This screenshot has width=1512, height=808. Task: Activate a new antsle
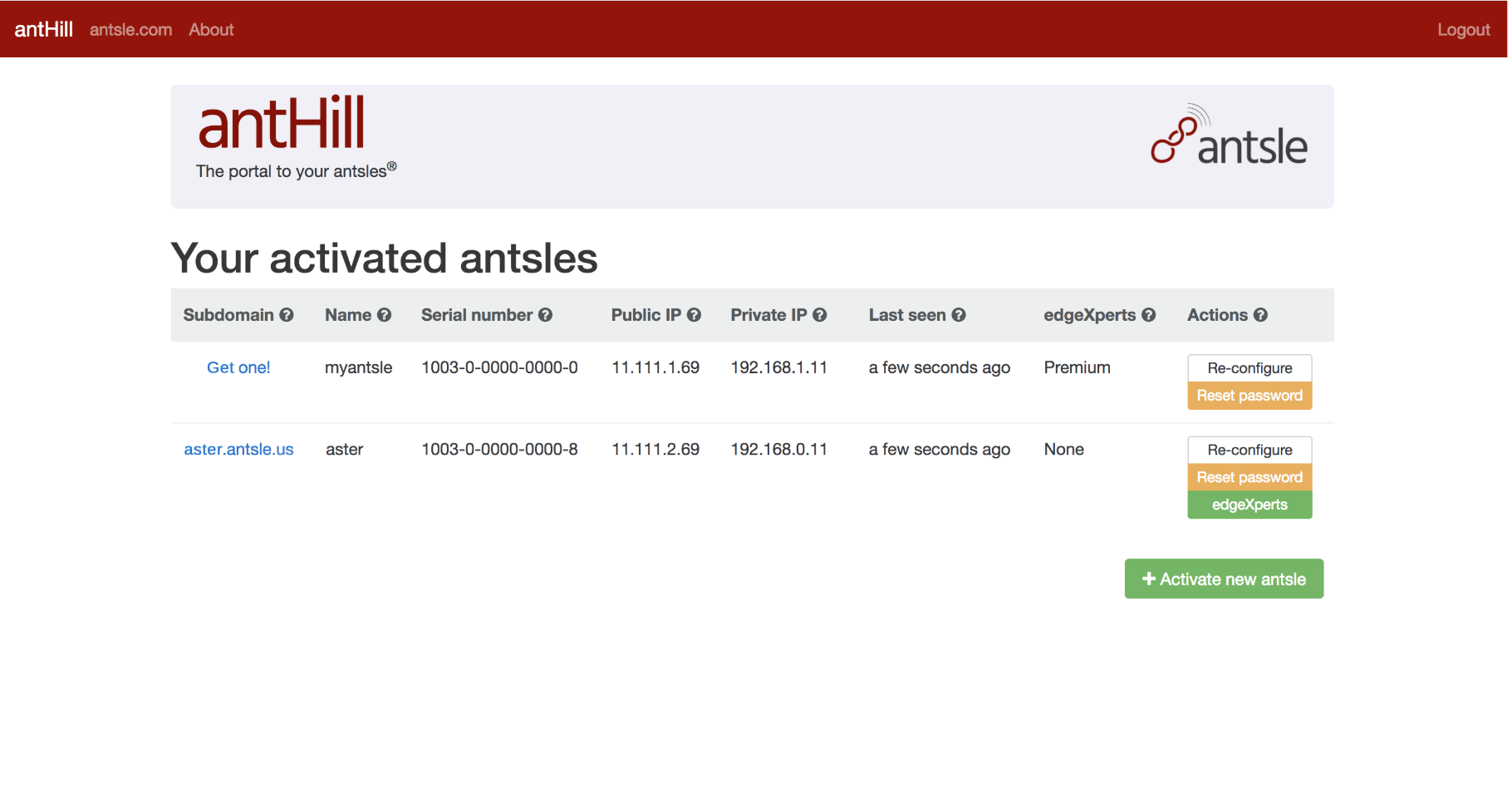pos(1224,579)
